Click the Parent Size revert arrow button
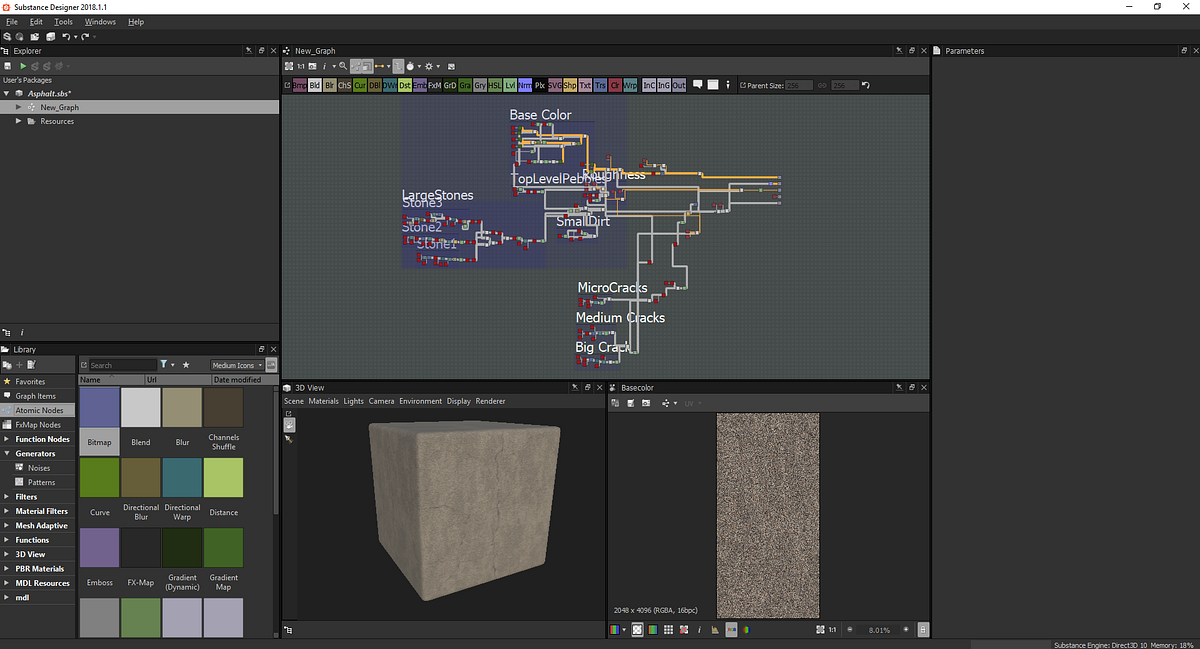This screenshot has height=649, width=1200. pyautogui.click(x=866, y=85)
